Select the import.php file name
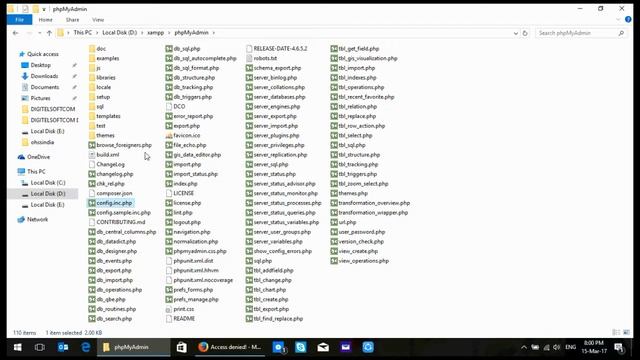The image size is (640, 360). tap(187, 164)
